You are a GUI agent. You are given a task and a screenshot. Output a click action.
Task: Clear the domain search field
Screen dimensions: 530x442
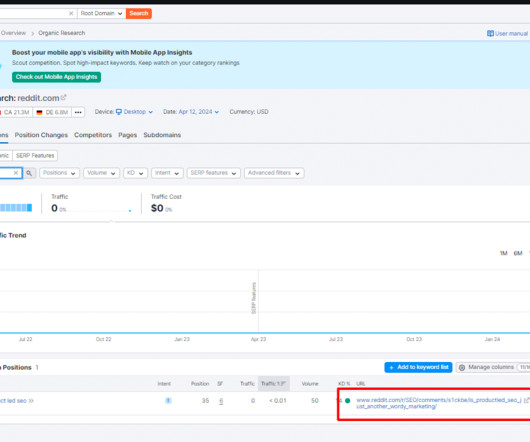point(71,14)
